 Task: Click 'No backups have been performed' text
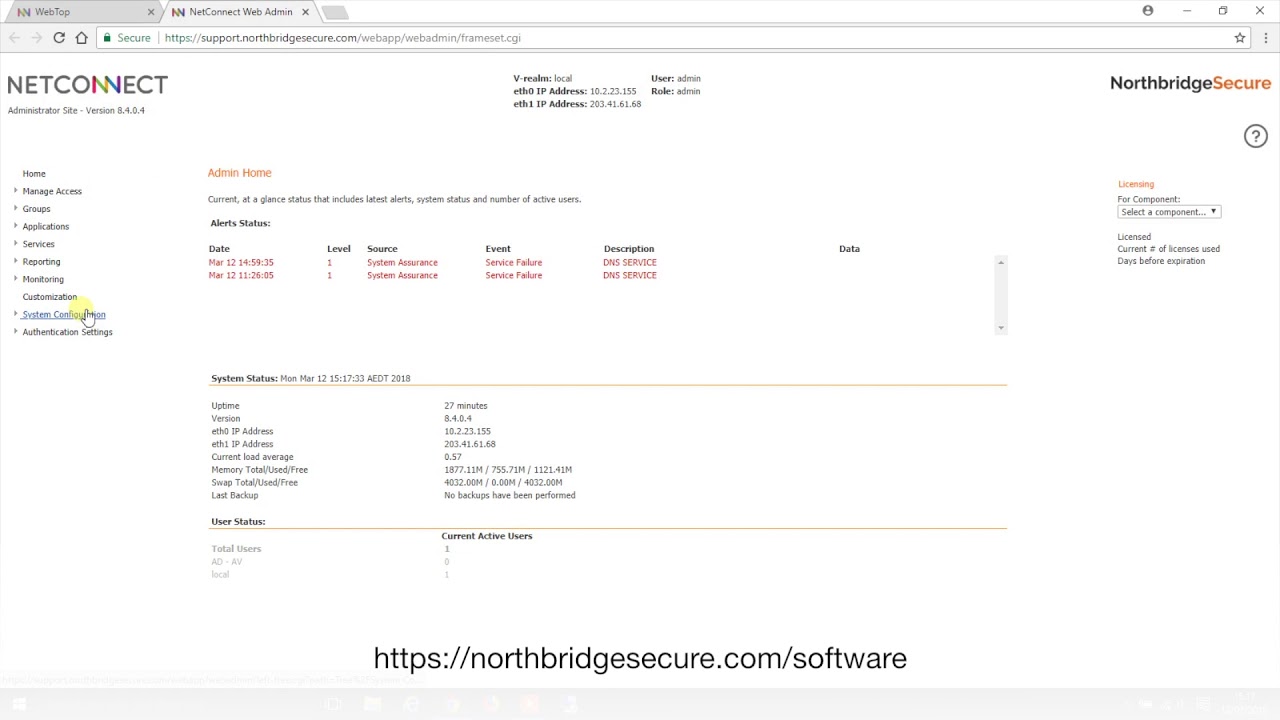510,496
